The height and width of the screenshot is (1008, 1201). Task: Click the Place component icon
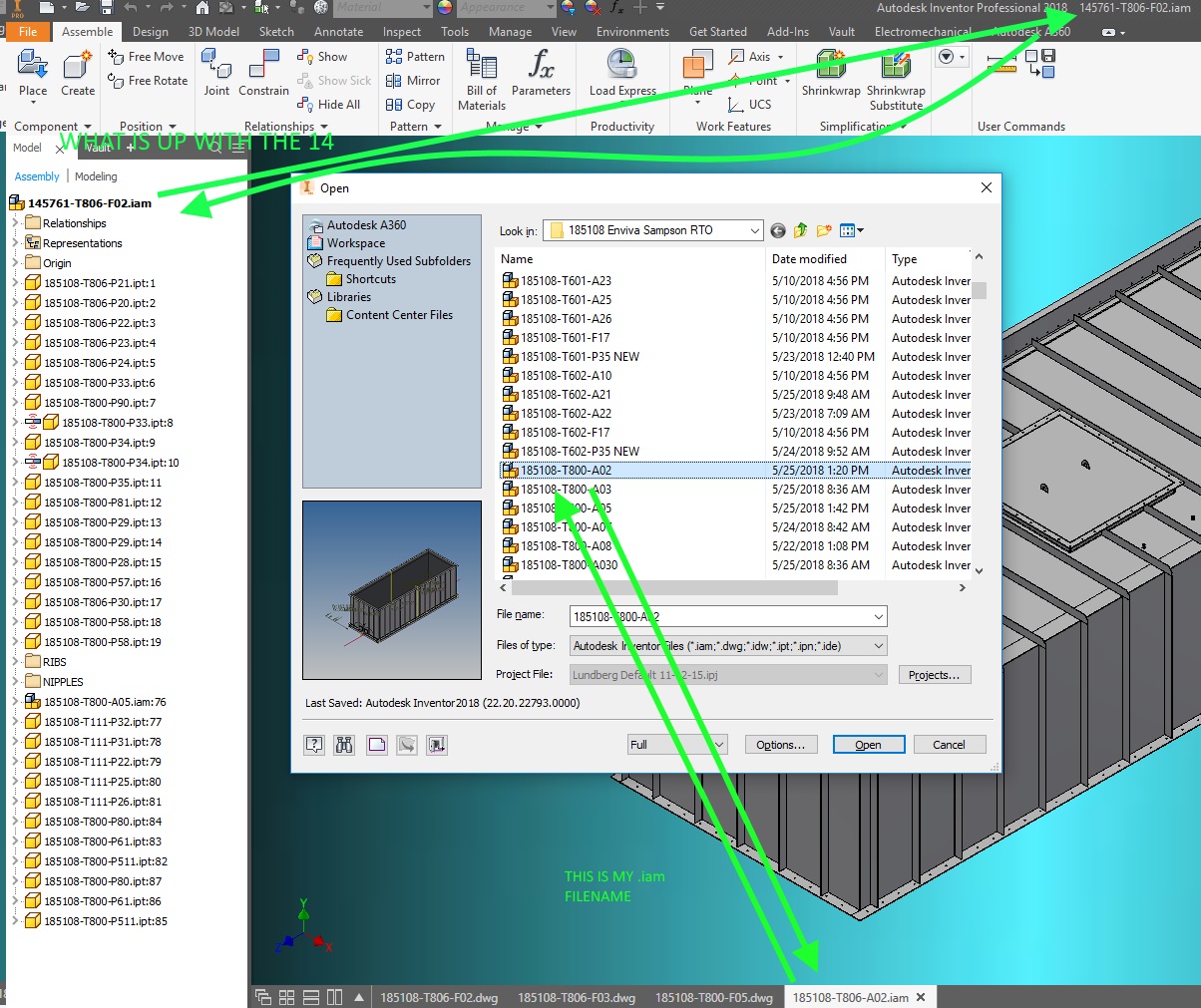[33, 73]
